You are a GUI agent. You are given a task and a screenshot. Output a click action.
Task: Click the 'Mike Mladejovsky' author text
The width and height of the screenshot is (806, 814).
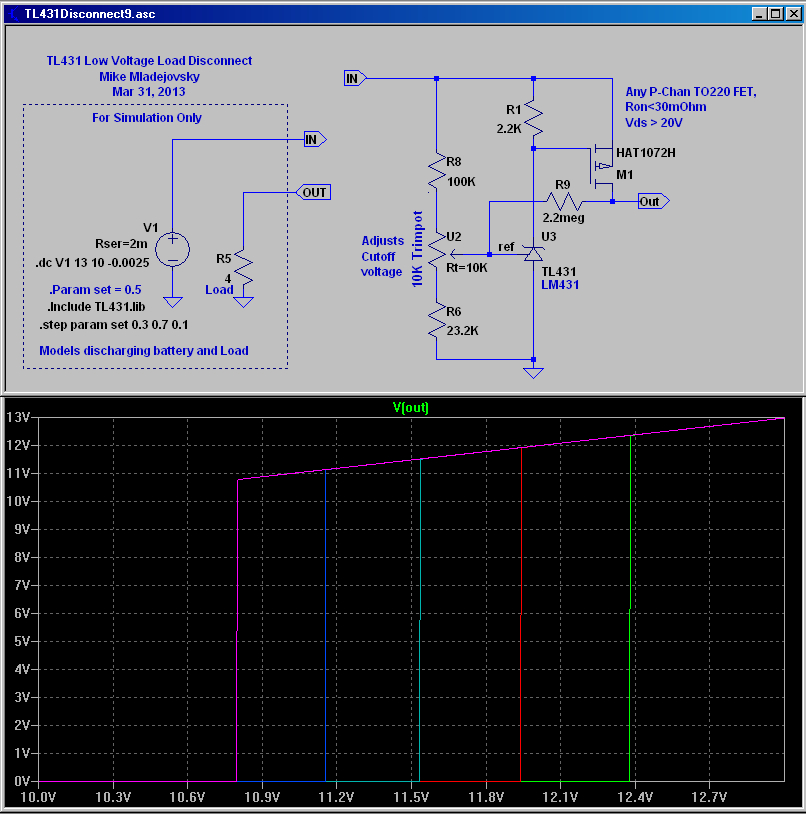coord(149,77)
